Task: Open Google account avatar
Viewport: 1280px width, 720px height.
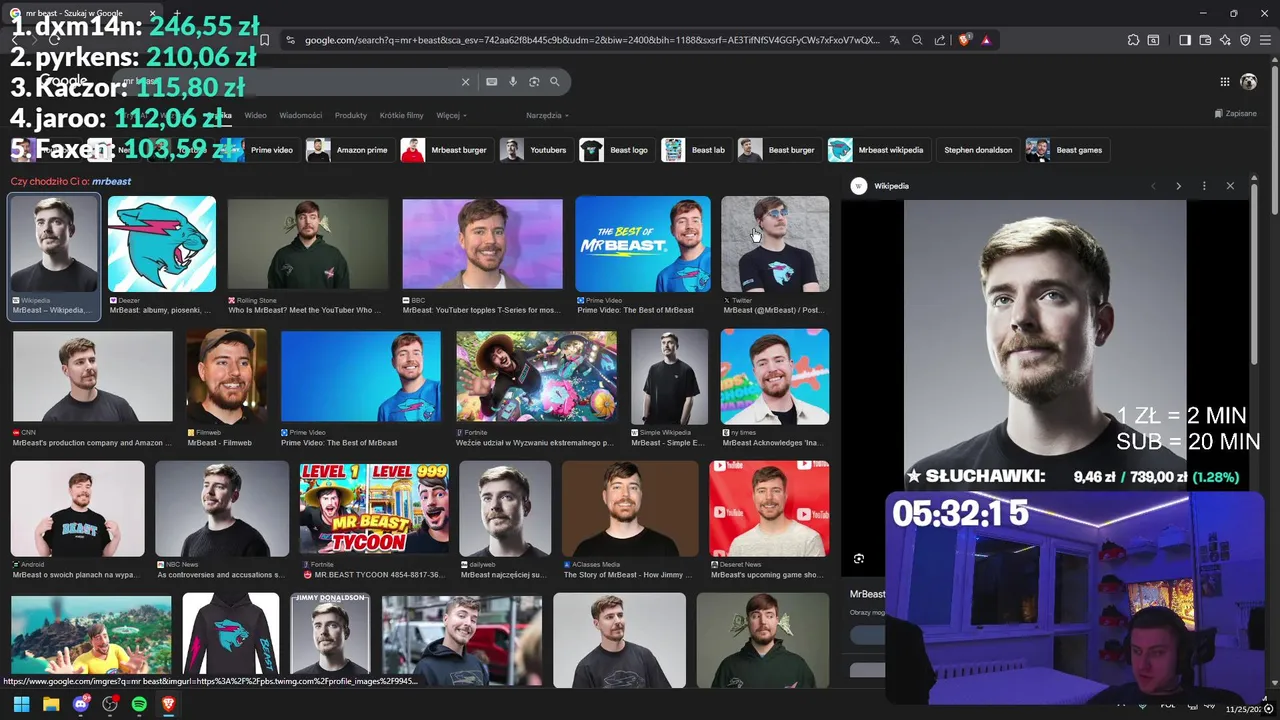Action: click(1248, 82)
